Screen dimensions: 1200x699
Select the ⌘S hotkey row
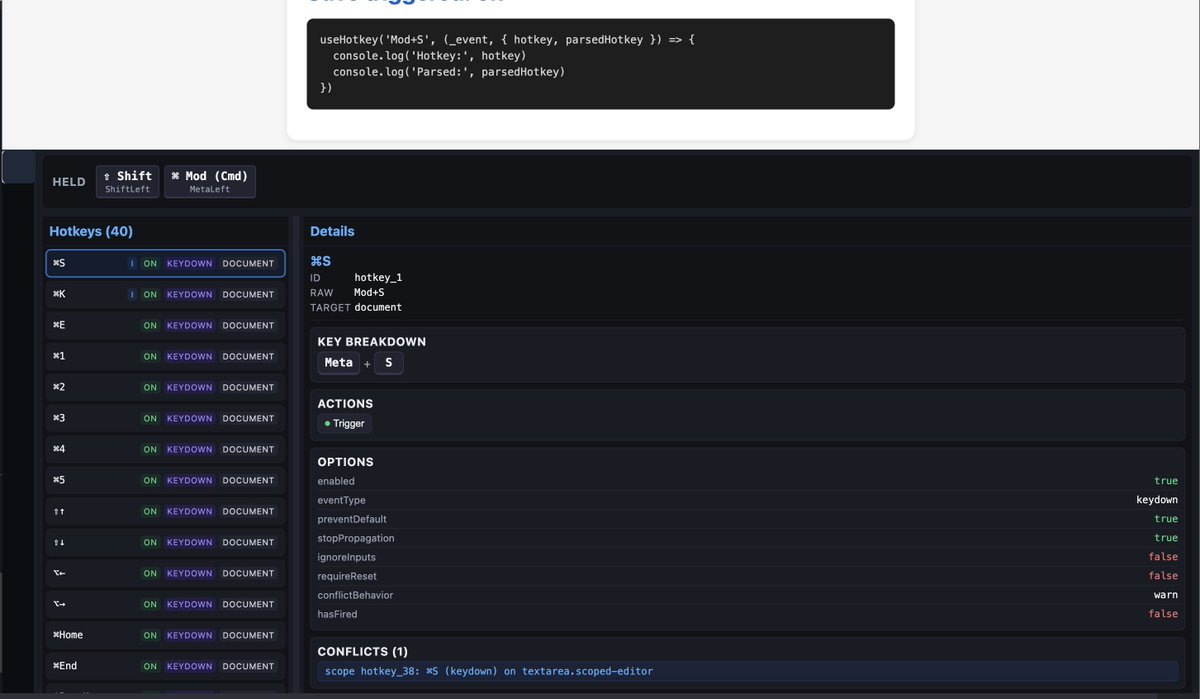pyautogui.click(x=165, y=263)
